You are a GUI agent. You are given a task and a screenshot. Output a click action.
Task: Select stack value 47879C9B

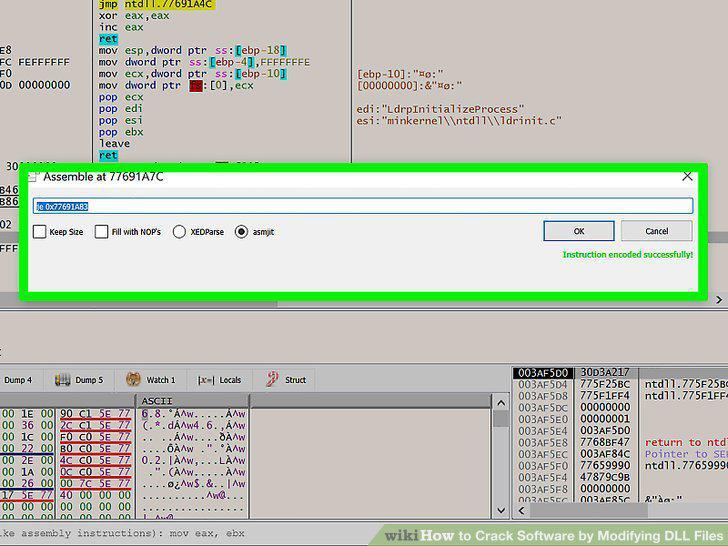pos(605,477)
